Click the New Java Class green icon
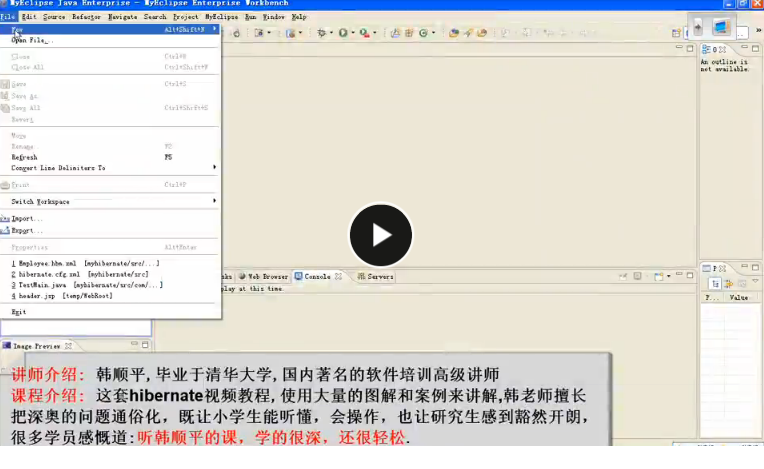 (x=423, y=33)
